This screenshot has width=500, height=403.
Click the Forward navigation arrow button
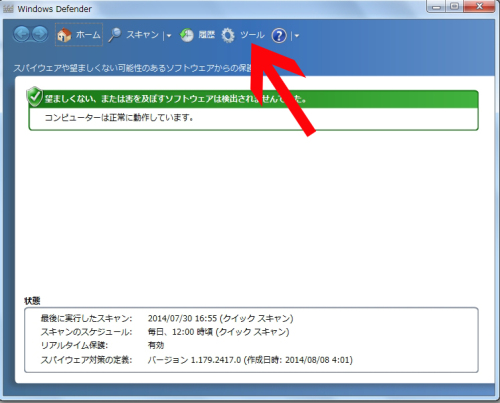pos(40,34)
